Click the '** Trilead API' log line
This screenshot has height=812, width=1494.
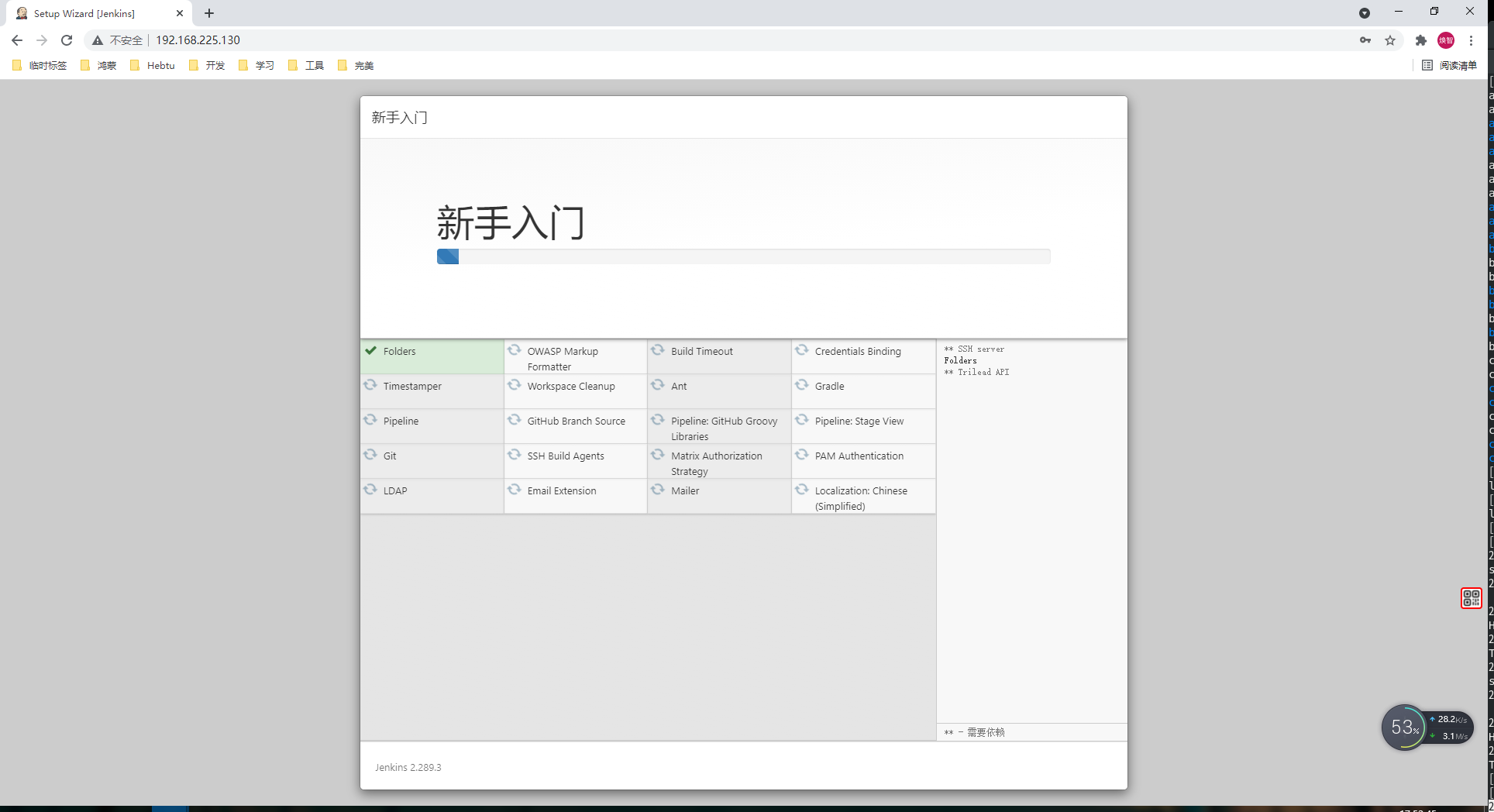[x=976, y=372]
